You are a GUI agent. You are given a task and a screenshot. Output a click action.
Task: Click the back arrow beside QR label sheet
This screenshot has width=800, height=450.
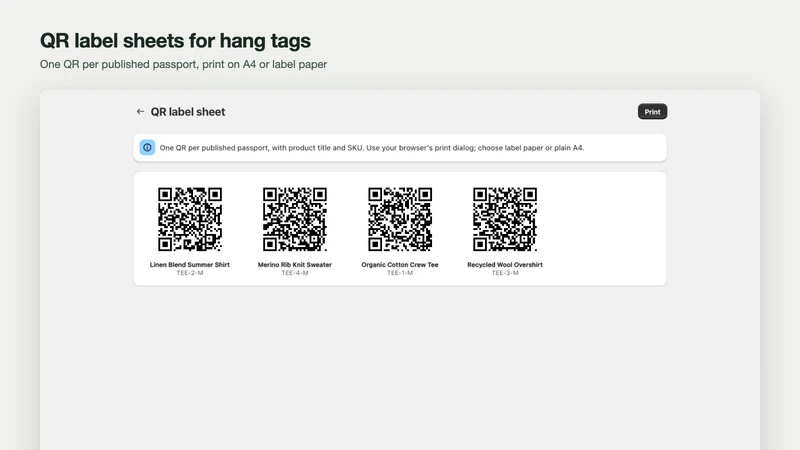pos(140,111)
